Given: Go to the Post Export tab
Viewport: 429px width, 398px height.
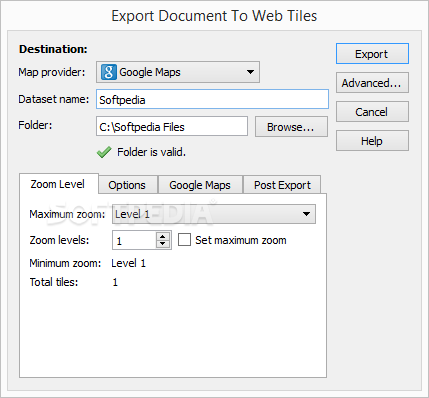Looking at the screenshot, I should [x=282, y=185].
